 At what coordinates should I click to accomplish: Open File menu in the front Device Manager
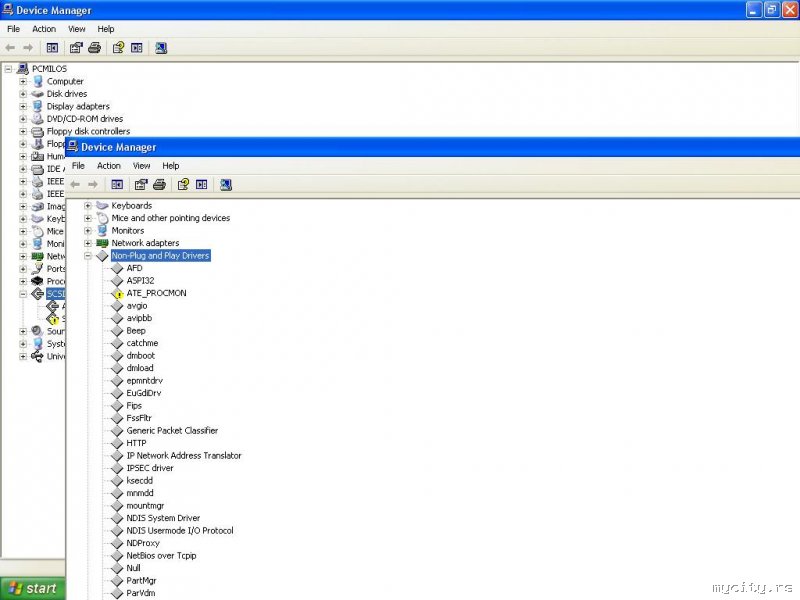tap(78, 166)
